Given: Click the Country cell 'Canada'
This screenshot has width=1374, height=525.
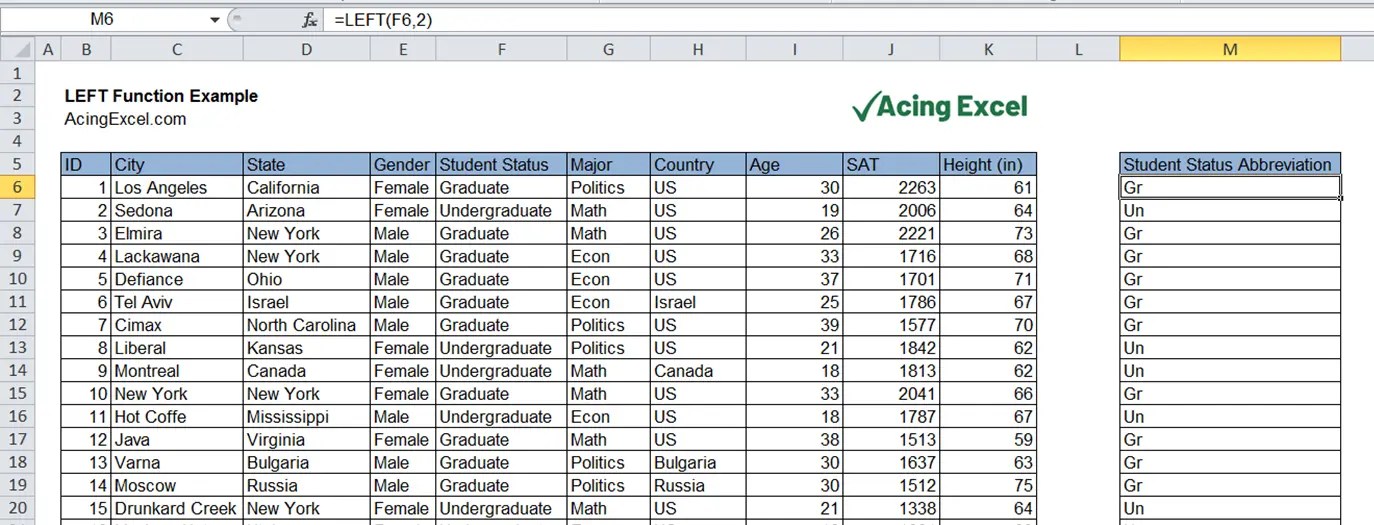Looking at the screenshot, I should (698, 371).
